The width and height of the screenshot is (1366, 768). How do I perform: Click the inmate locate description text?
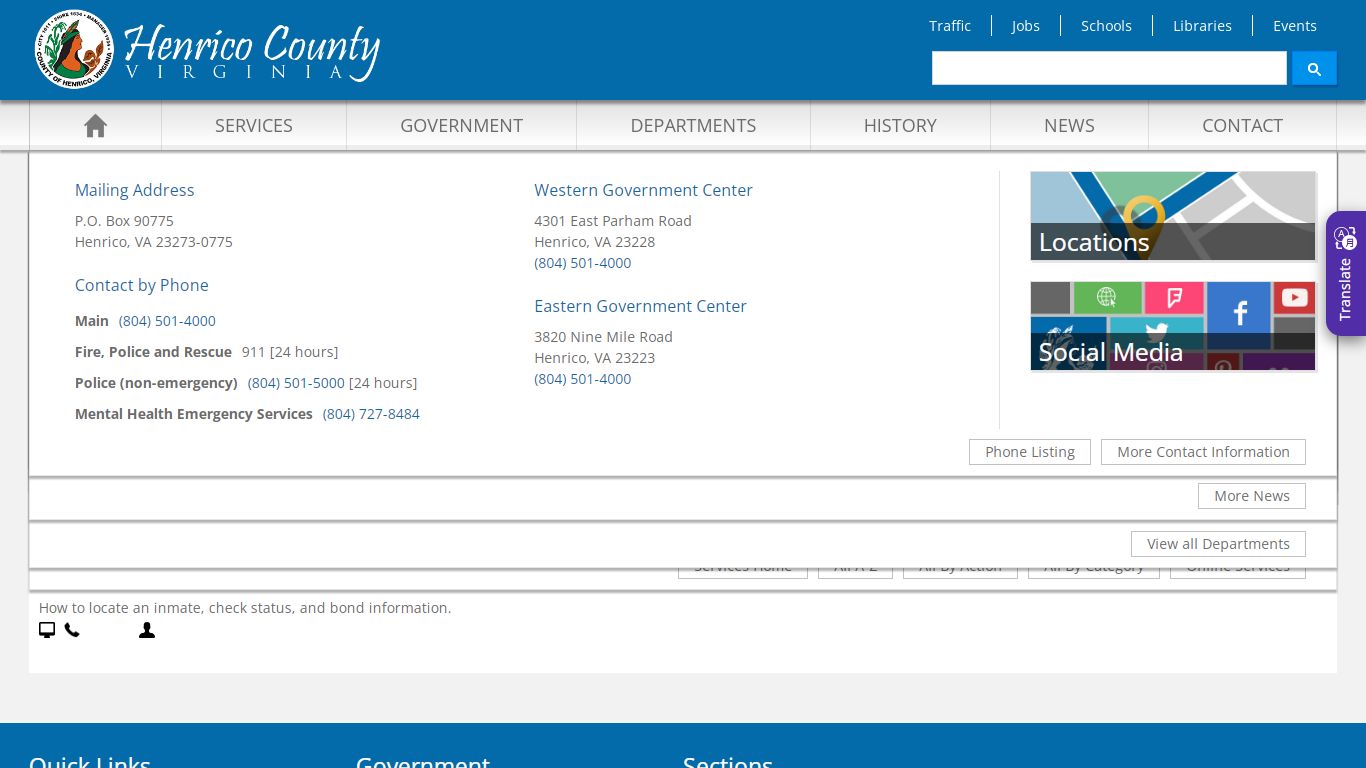pos(245,608)
